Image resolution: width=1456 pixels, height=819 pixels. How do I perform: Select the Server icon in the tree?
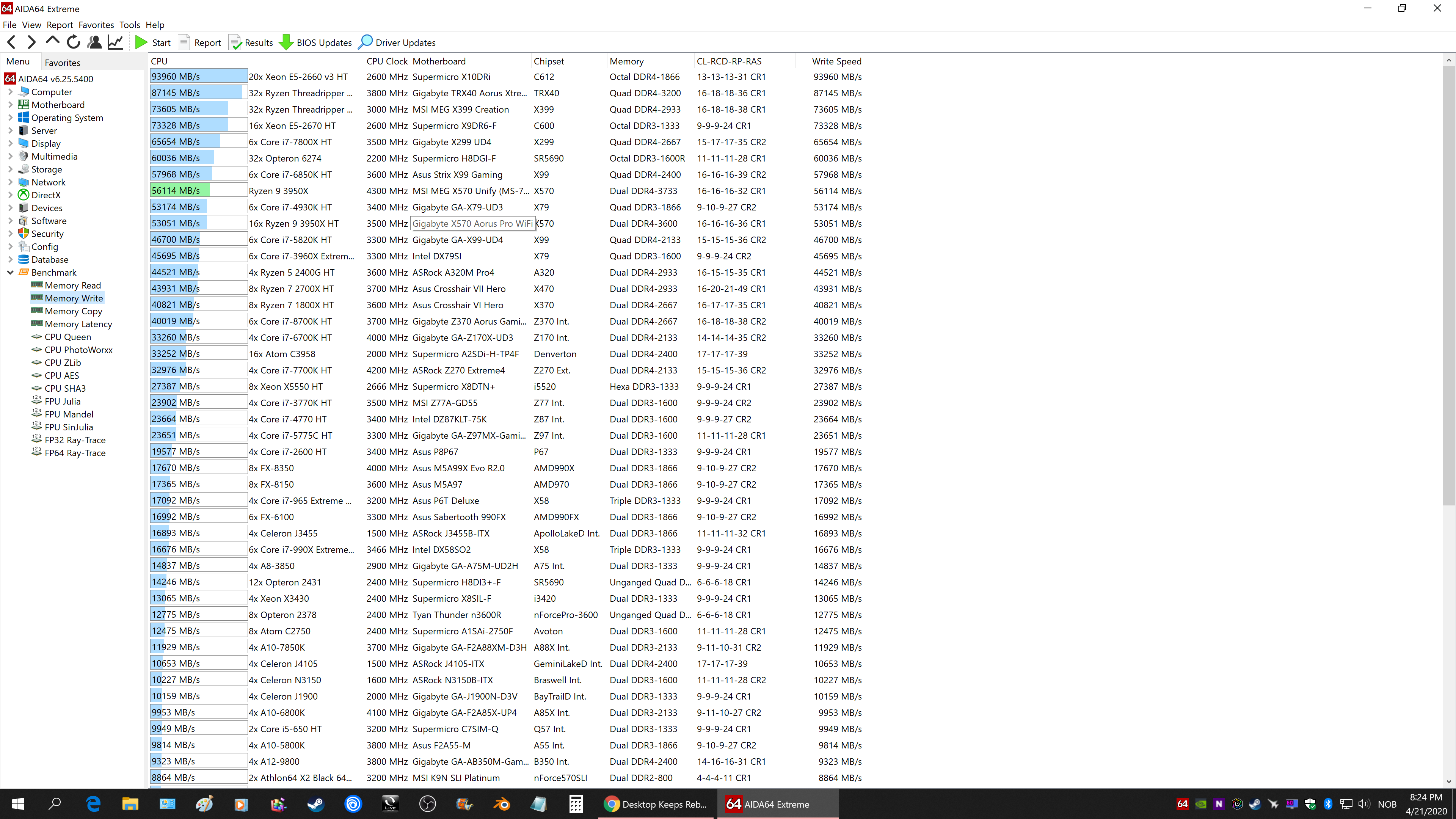(23, 130)
